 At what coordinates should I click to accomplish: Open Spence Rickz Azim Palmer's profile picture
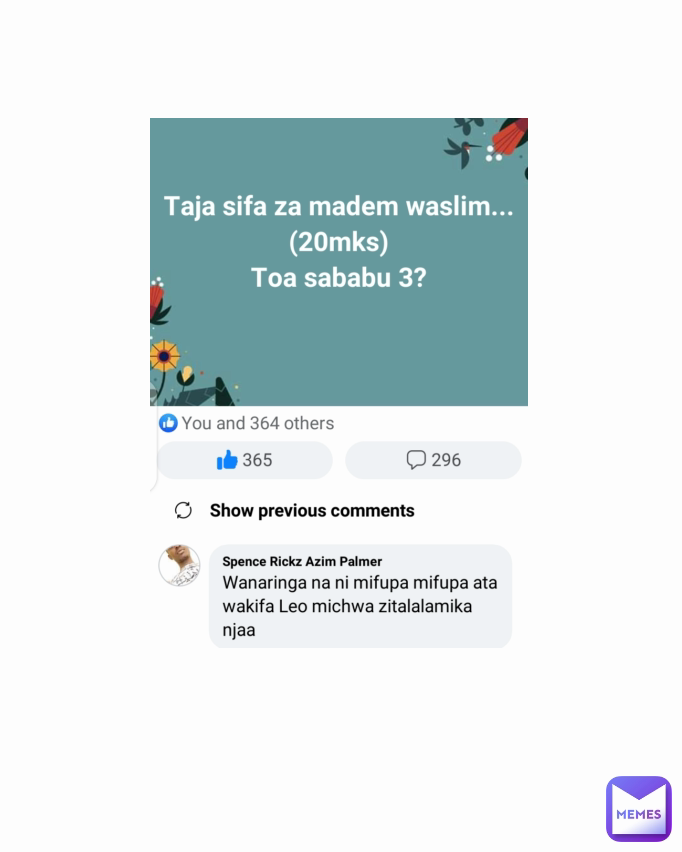179,565
